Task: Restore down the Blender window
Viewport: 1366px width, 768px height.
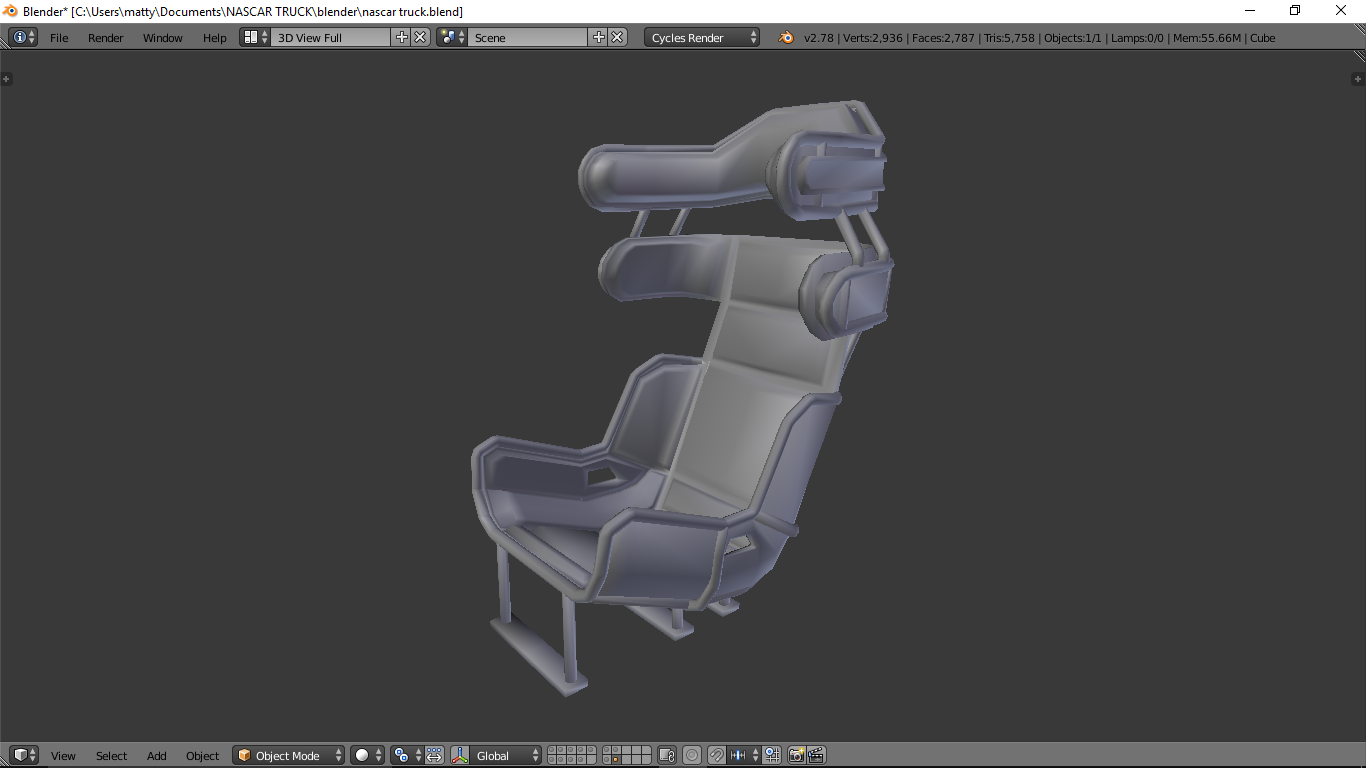Action: 1295,11
